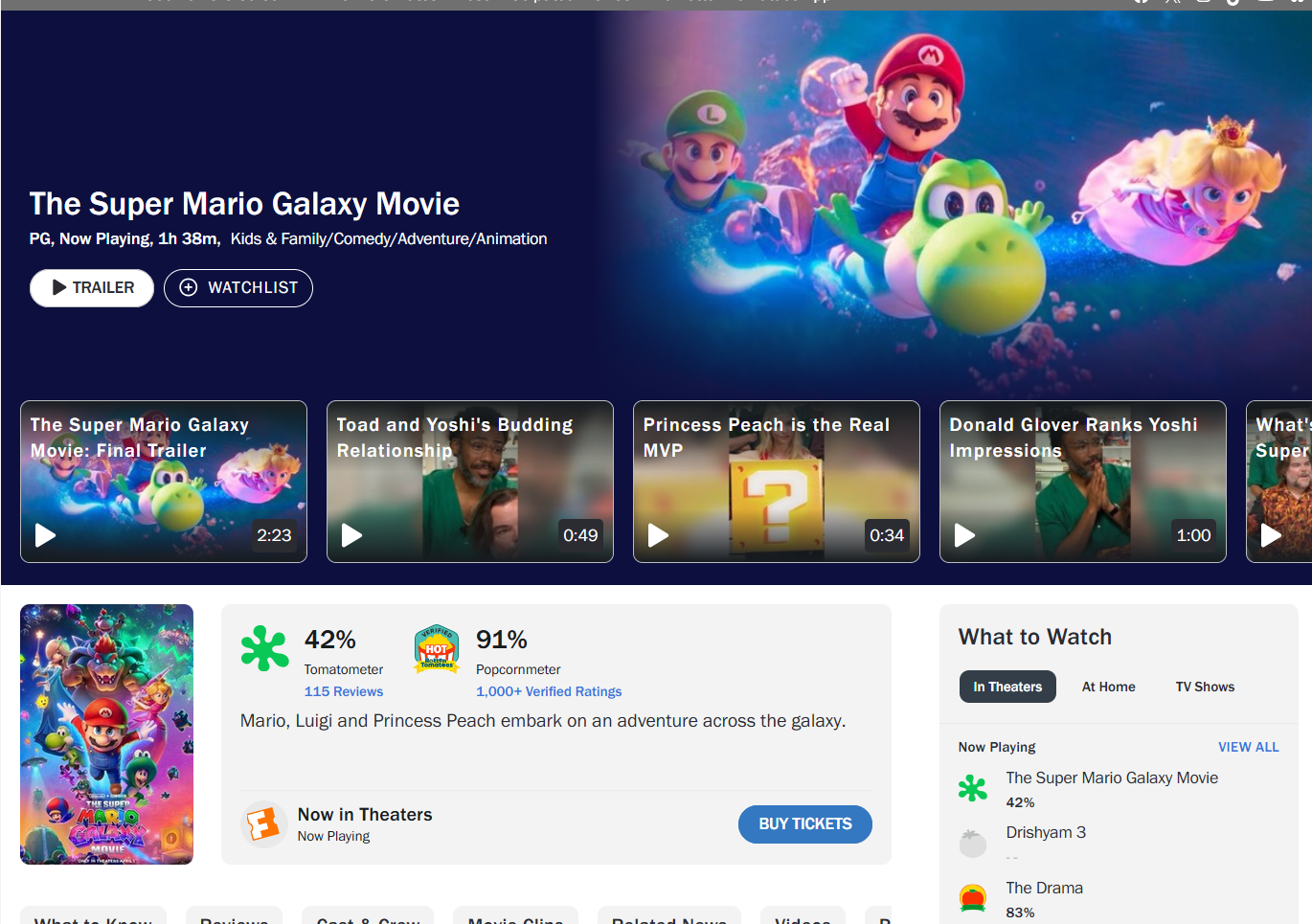Click the 'What to Watch' heading
Screen dimensions: 1312x924
[1035, 638]
